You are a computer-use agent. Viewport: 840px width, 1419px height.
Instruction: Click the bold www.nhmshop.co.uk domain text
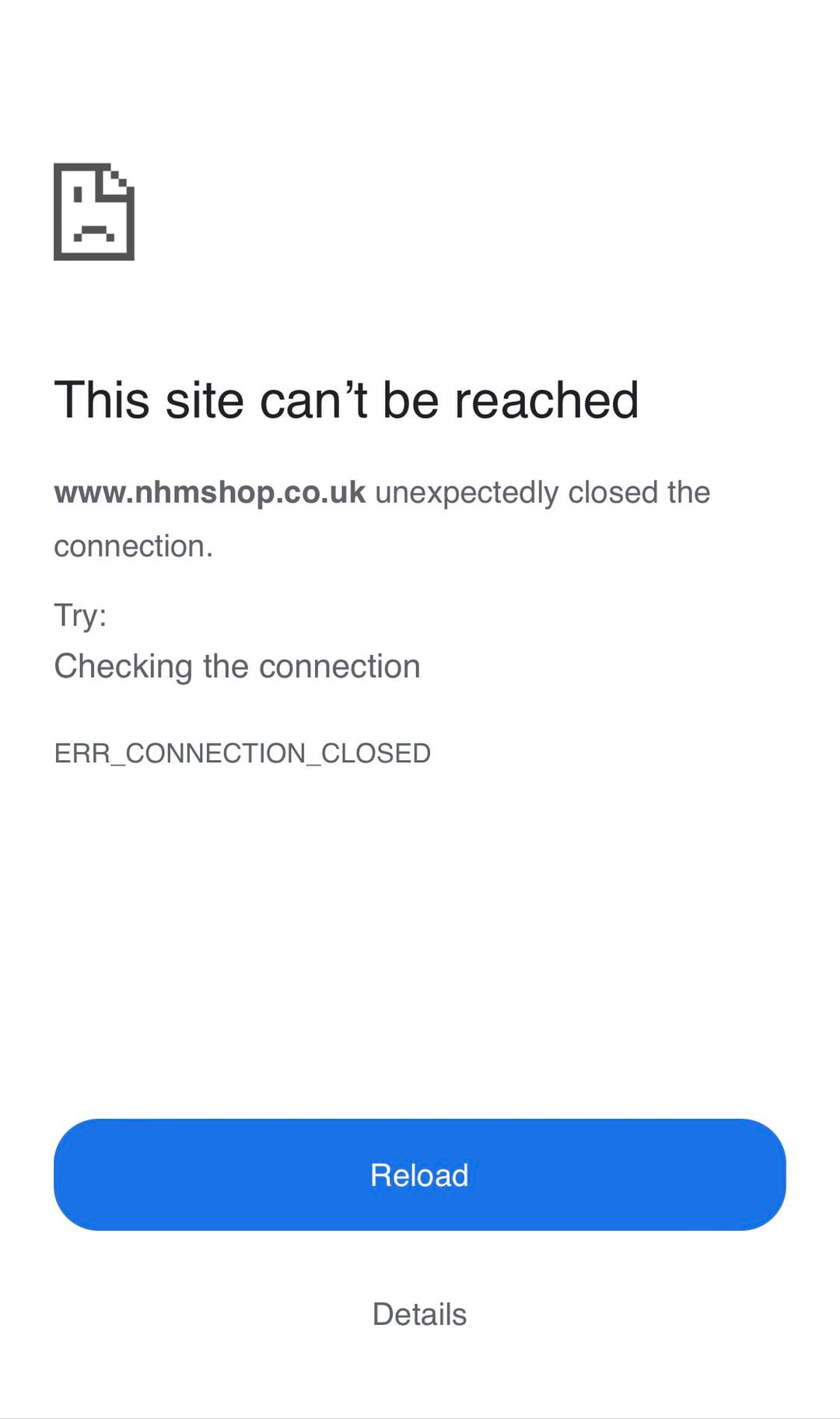(x=210, y=492)
